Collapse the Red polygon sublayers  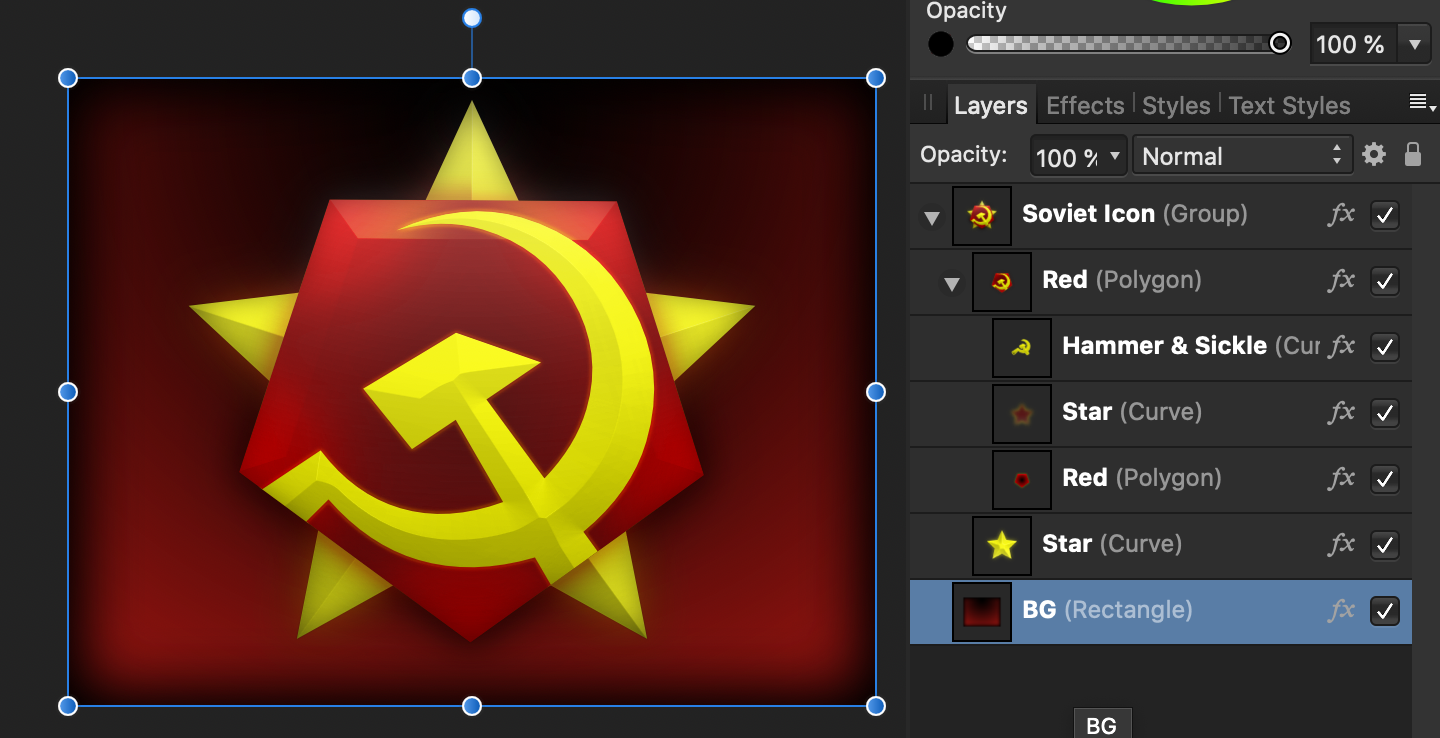pyautogui.click(x=951, y=282)
